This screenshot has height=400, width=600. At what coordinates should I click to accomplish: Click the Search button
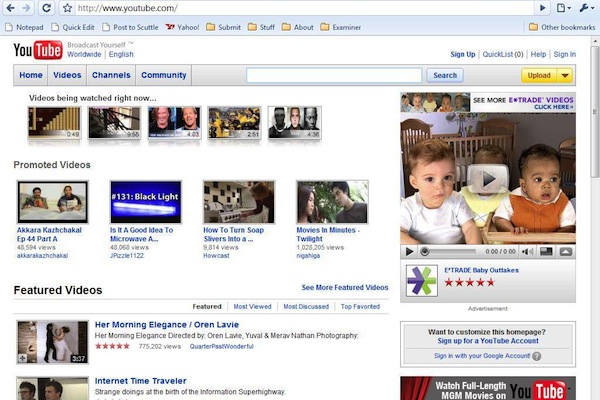(445, 75)
